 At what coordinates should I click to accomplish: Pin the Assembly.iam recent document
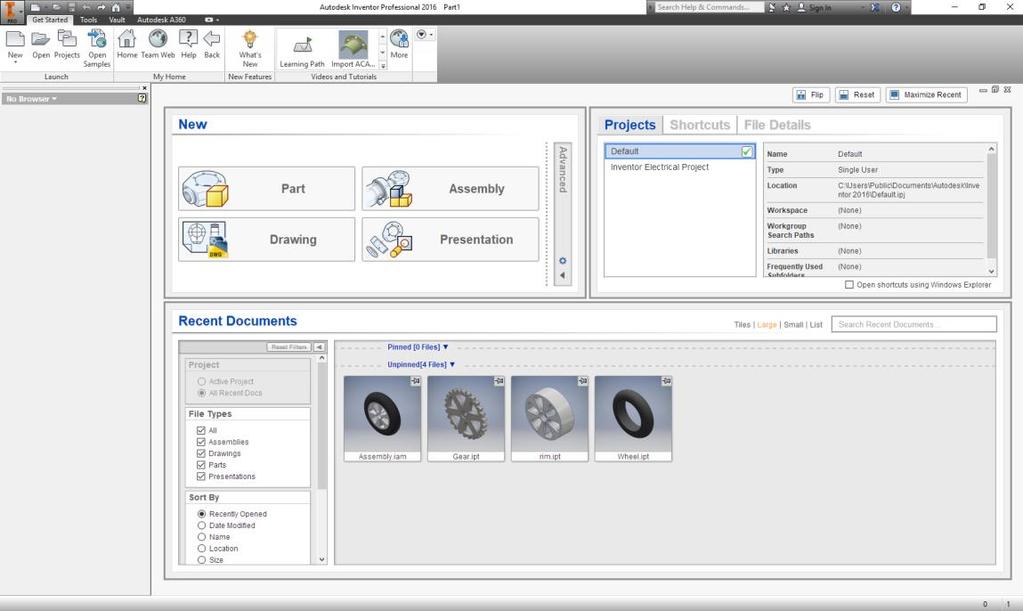tap(415, 381)
